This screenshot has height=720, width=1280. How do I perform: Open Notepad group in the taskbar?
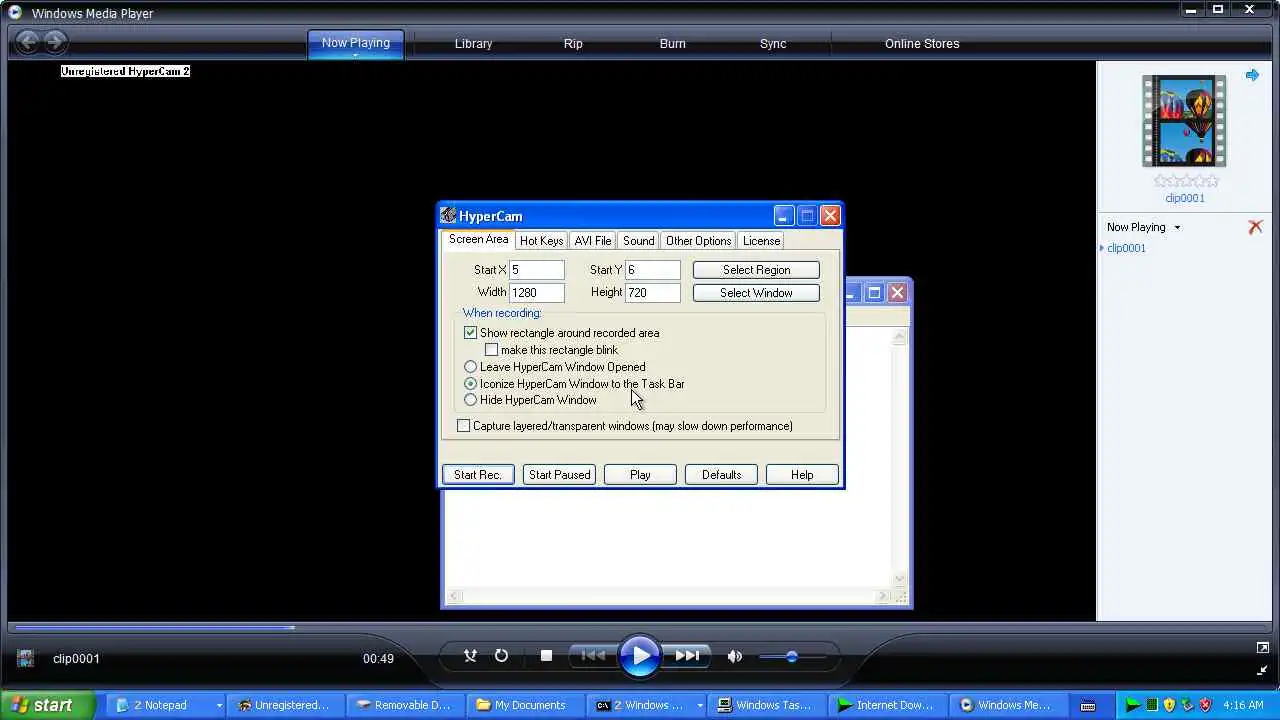coord(166,705)
